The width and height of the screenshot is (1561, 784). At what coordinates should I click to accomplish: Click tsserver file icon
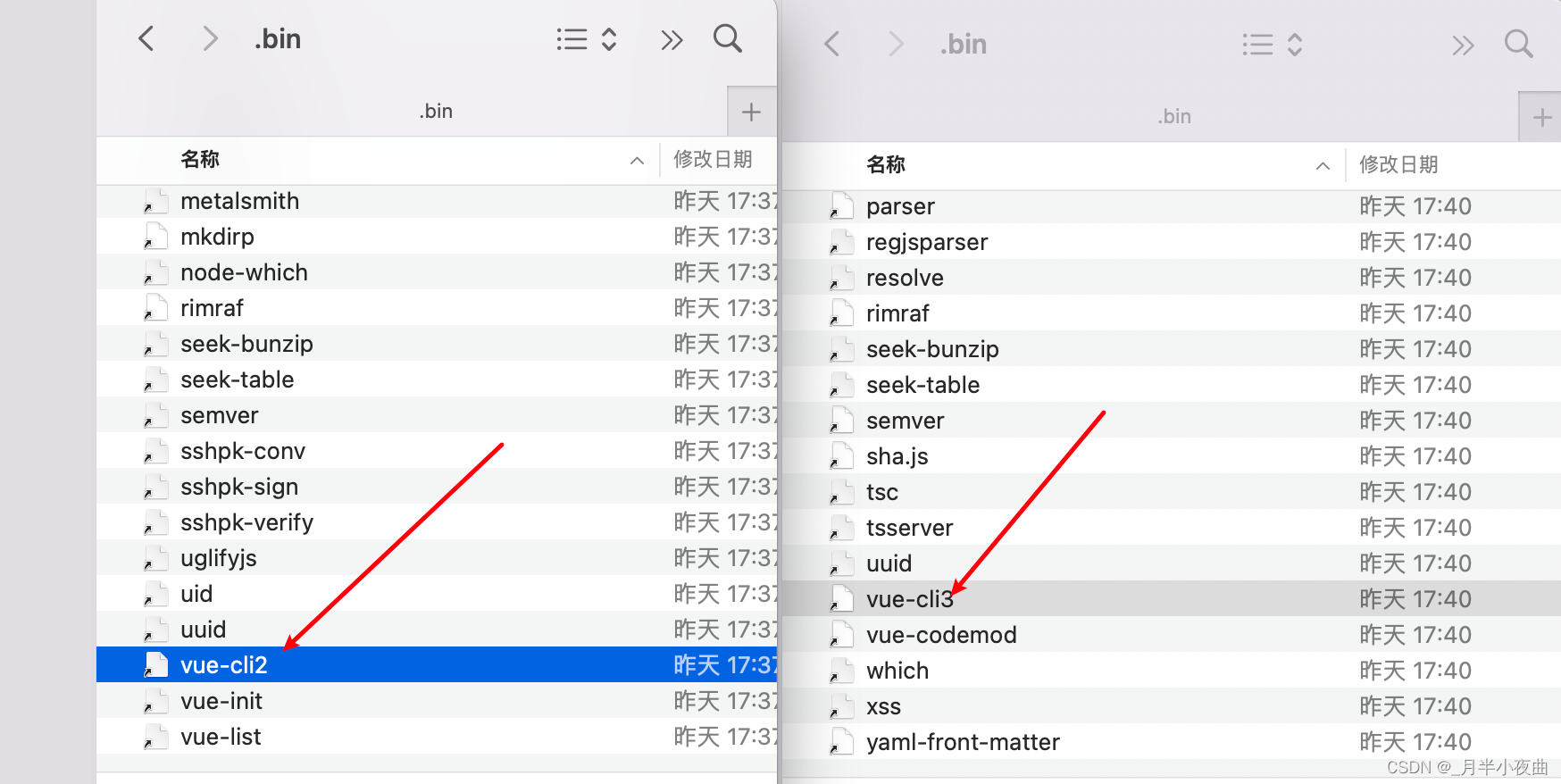pos(841,528)
